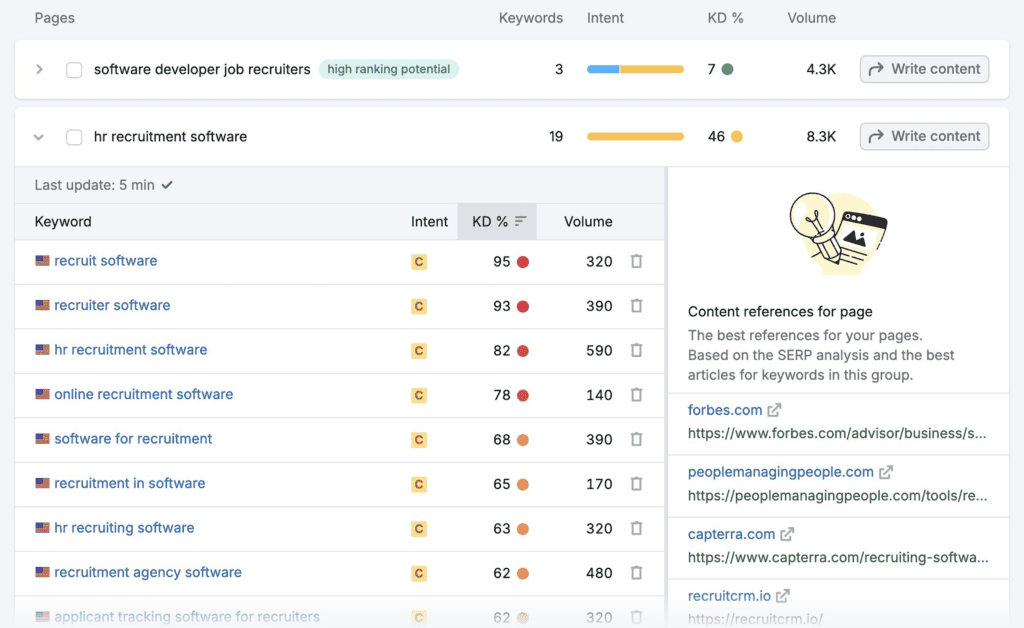Viewport: 1024px width, 628px height.
Task: Check the 'software developer job recruiters' checkbox
Action: 74,70
